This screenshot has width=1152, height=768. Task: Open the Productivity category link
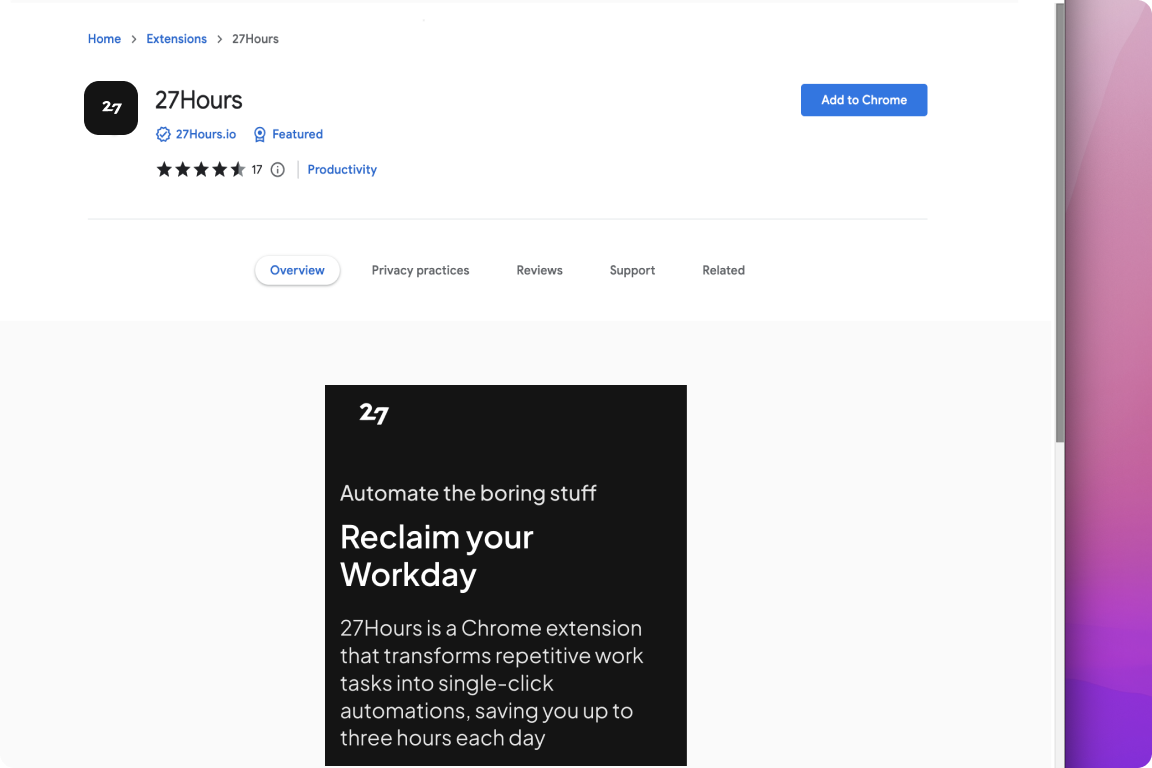pyautogui.click(x=342, y=170)
